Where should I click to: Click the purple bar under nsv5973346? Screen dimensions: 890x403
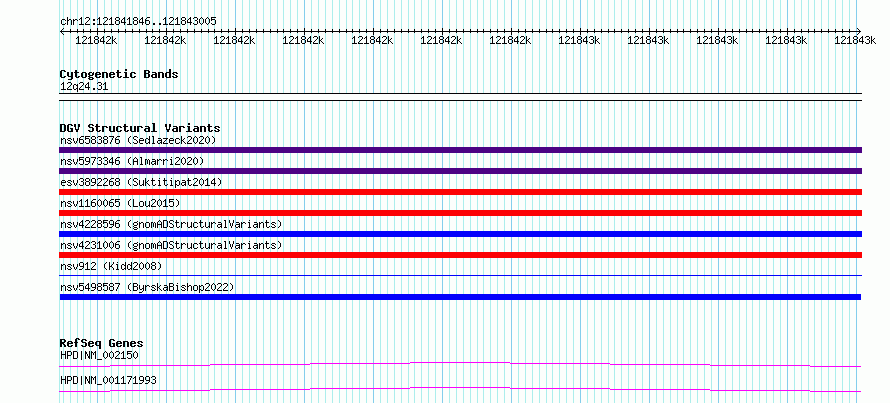click(460, 171)
